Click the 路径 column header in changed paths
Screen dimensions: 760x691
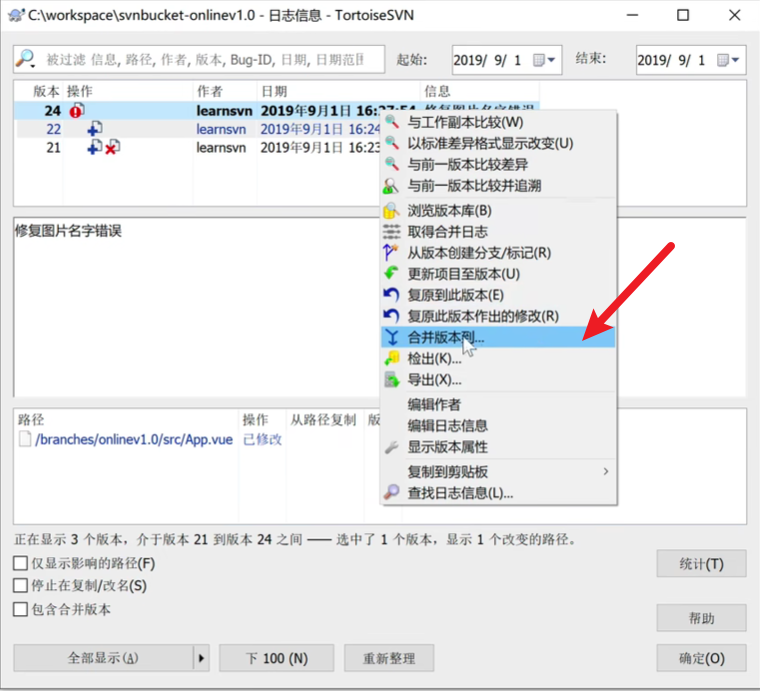[x=127, y=419]
